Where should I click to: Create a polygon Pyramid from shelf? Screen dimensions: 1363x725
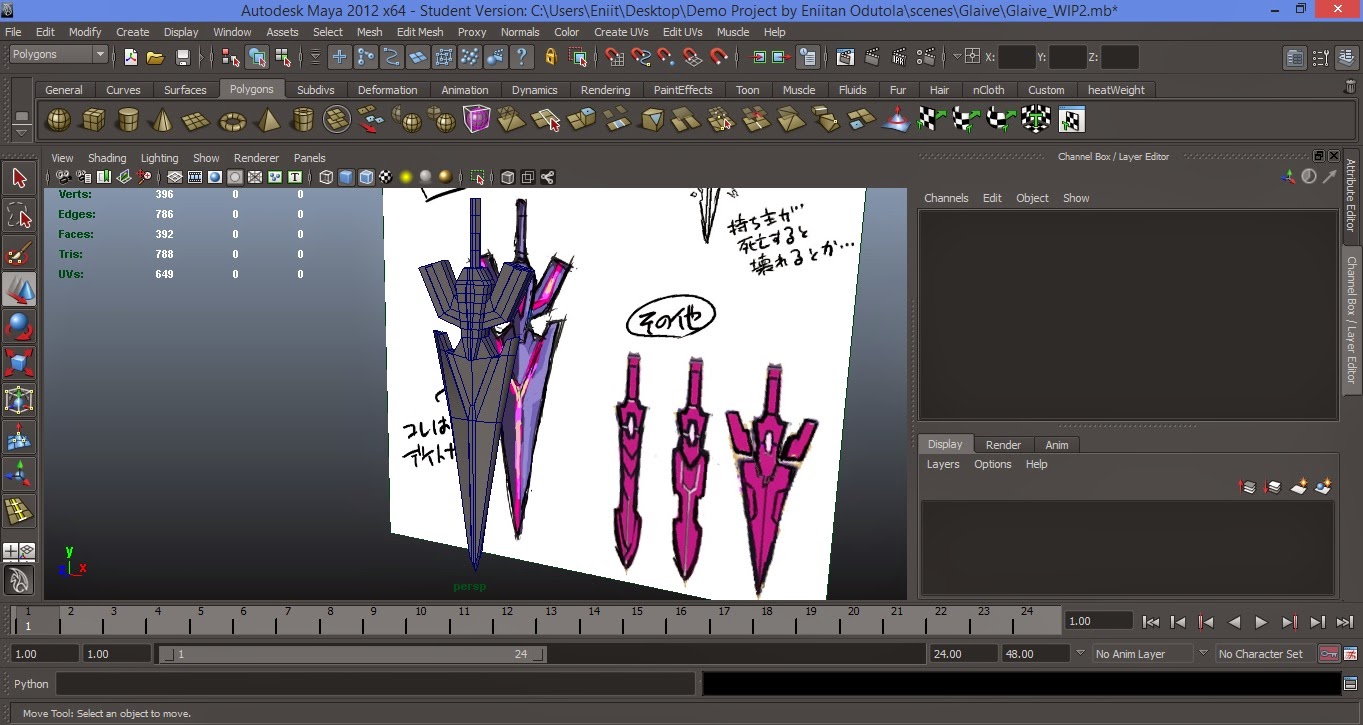pos(268,121)
